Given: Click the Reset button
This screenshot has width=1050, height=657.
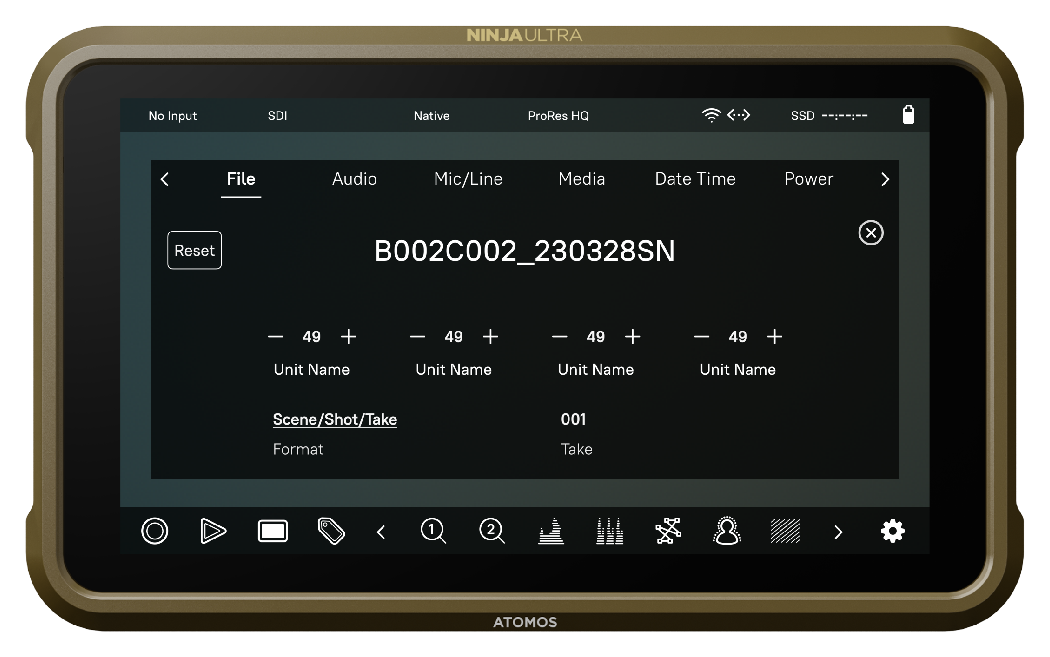Looking at the screenshot, I should pos(194,250).
